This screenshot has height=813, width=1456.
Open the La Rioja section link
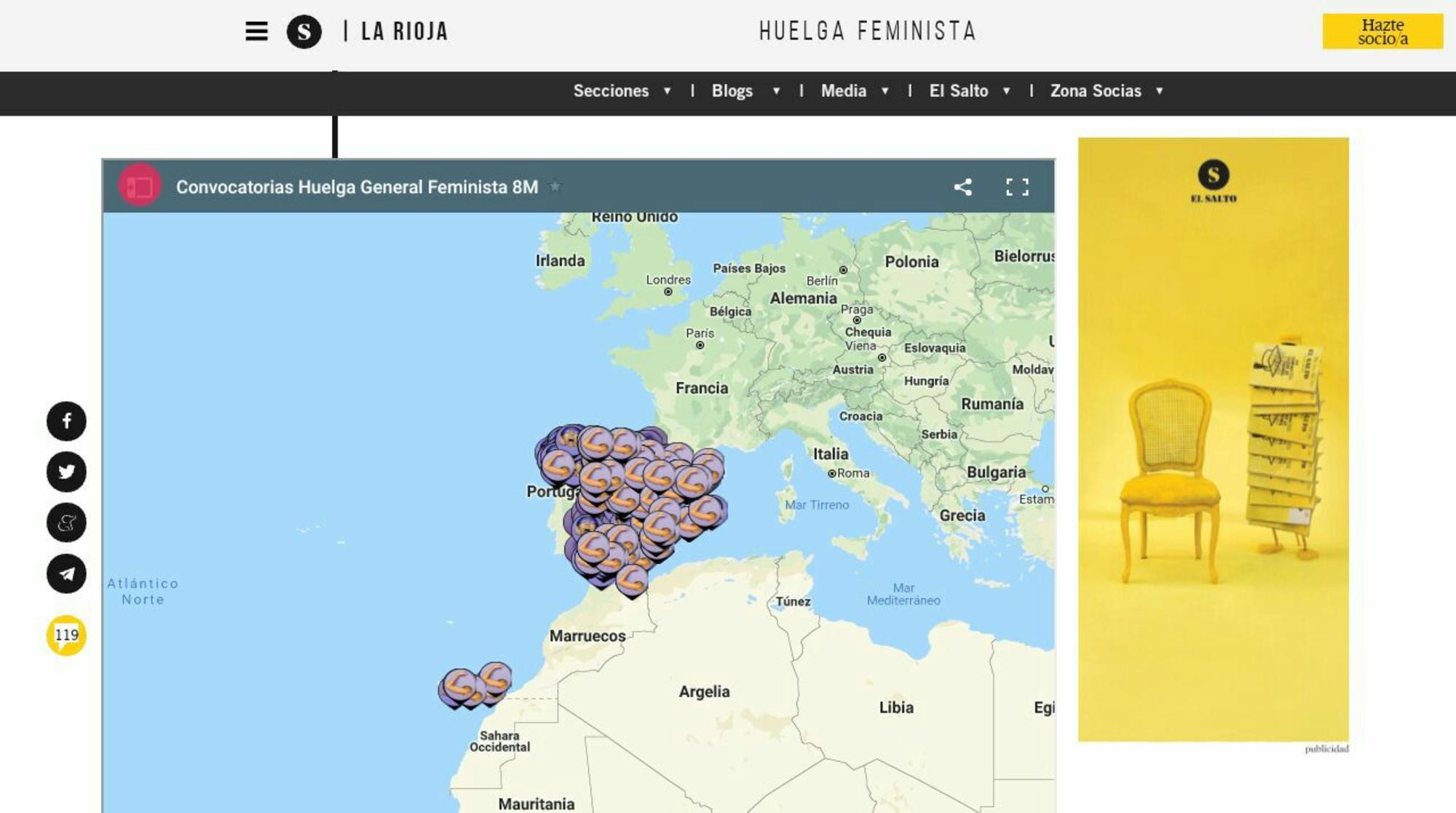[404, 31]
